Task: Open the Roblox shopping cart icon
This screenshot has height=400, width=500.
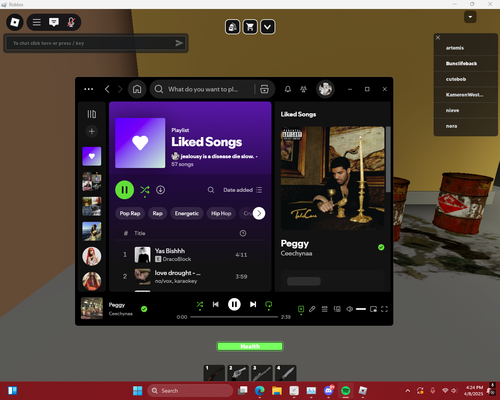Action: (250, 27)
